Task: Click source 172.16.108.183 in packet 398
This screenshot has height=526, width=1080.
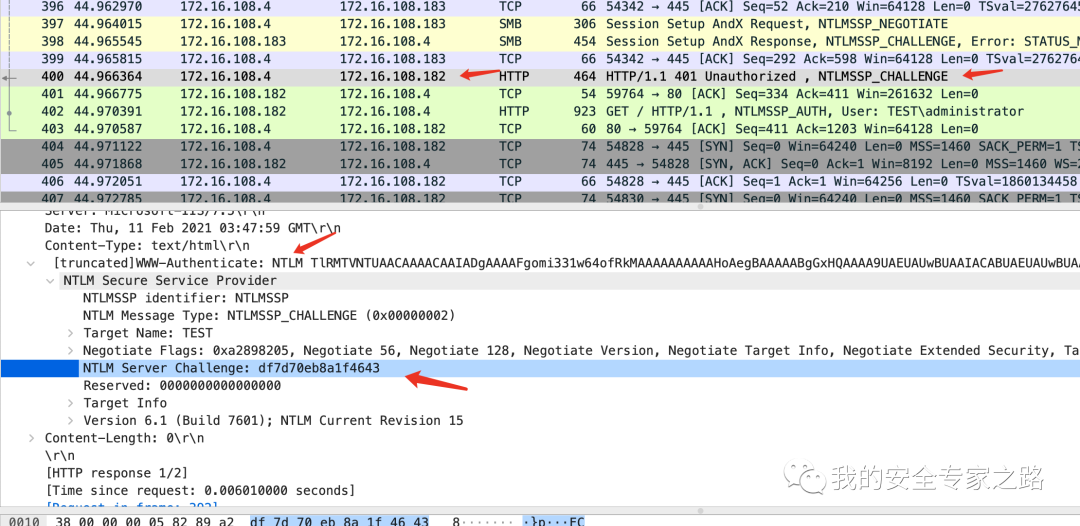Action: coord(233,41)
